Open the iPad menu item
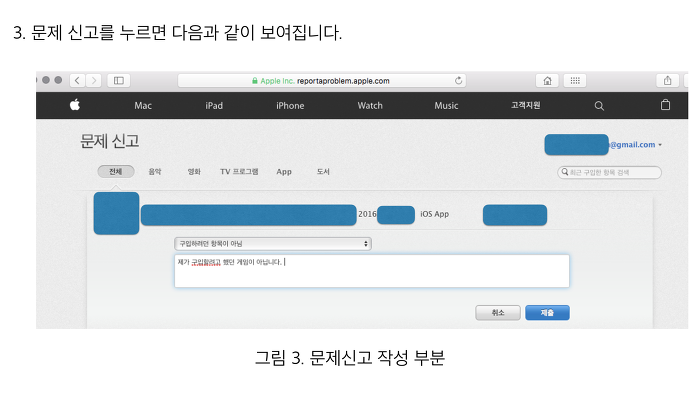 214,106
